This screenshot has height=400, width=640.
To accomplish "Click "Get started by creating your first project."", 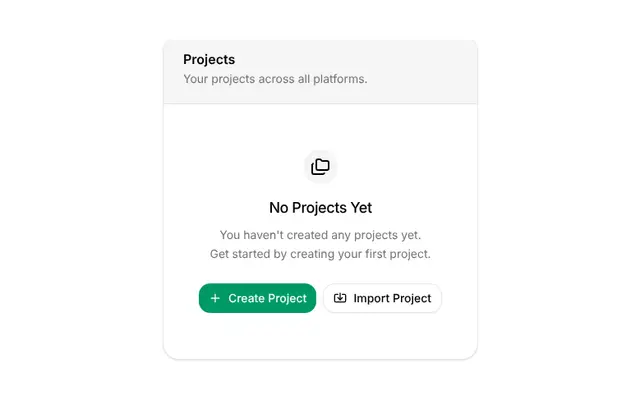I will (320, 254).
